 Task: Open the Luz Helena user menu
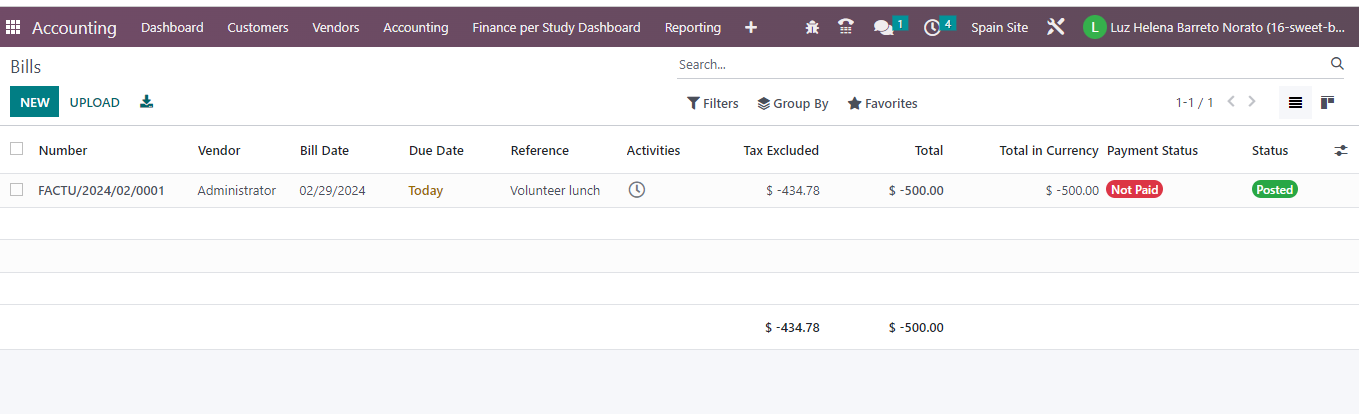pos(1214,28)
